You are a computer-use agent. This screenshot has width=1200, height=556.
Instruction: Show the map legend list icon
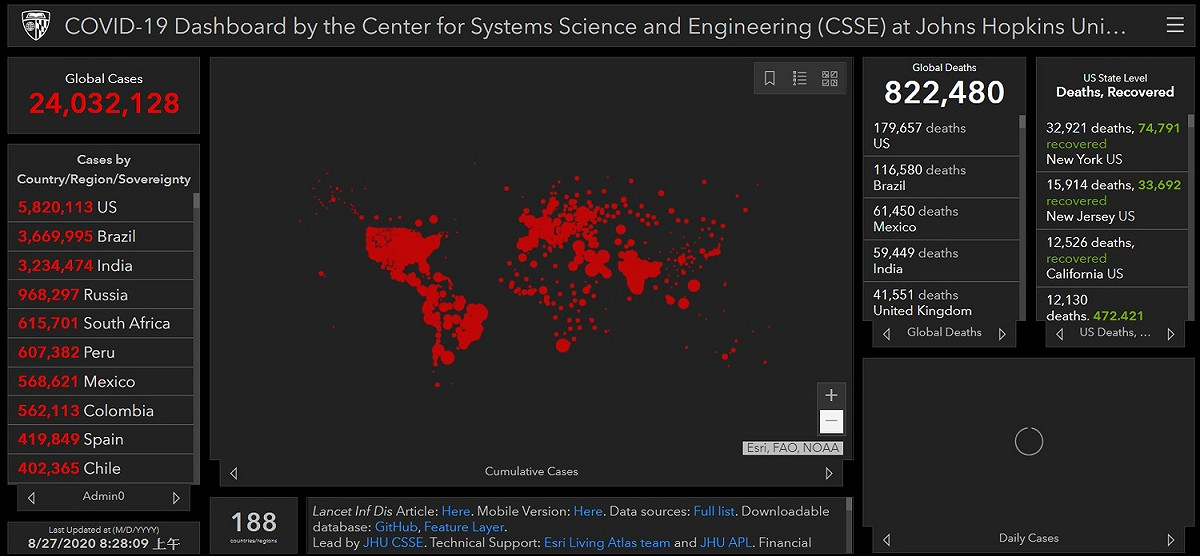click(800, 78)
